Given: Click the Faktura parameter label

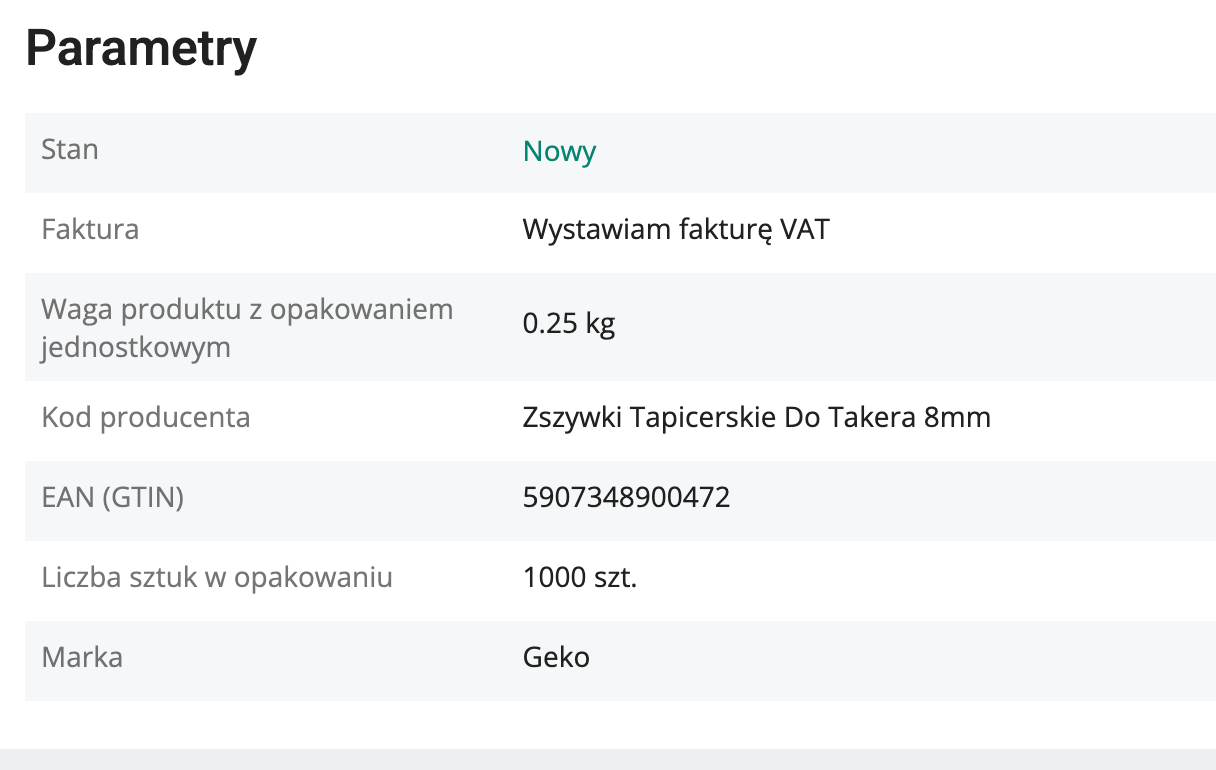Looking at the screenshot, I should click(x=90, y=230).
